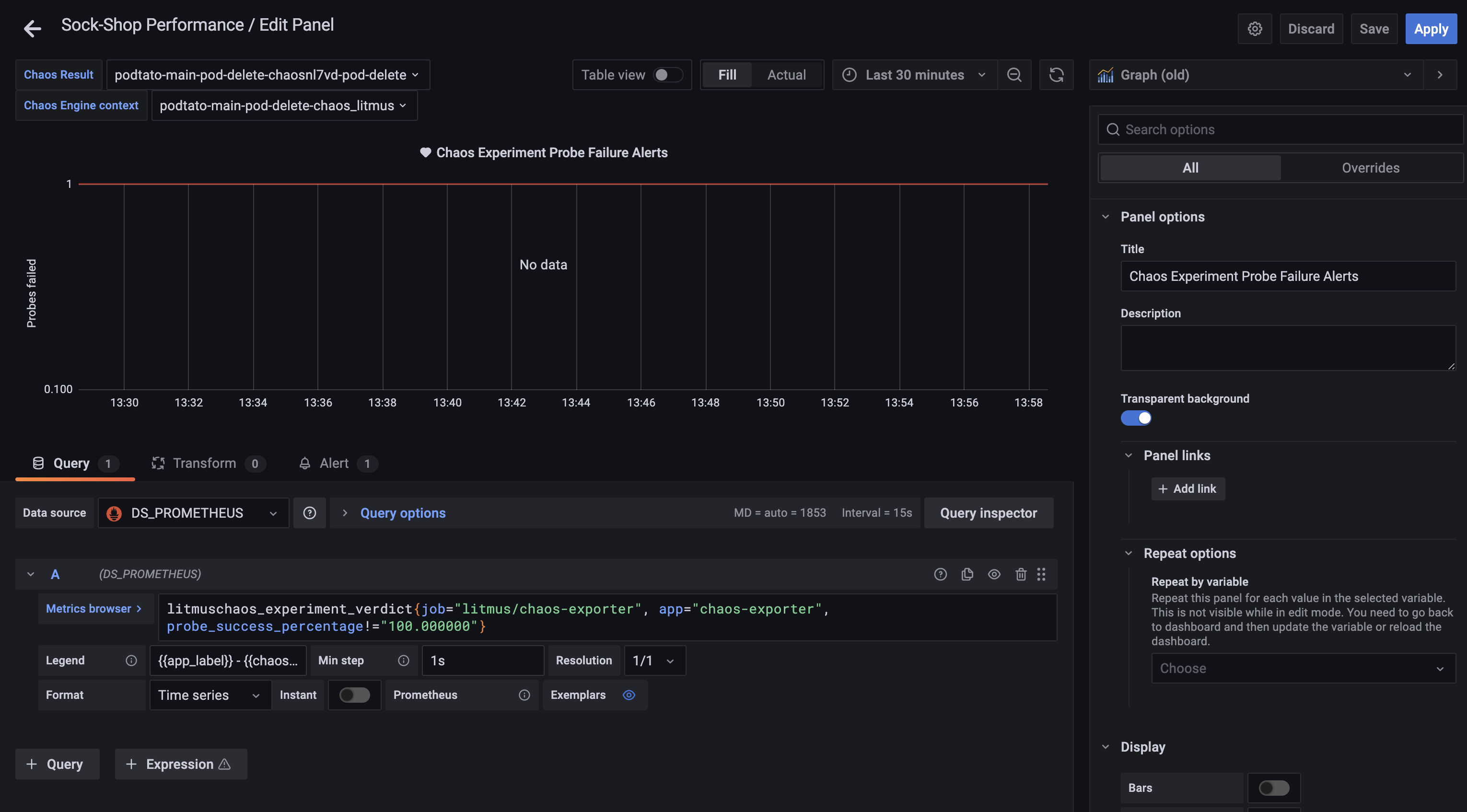Open the Query inspector

coord(988,513)
